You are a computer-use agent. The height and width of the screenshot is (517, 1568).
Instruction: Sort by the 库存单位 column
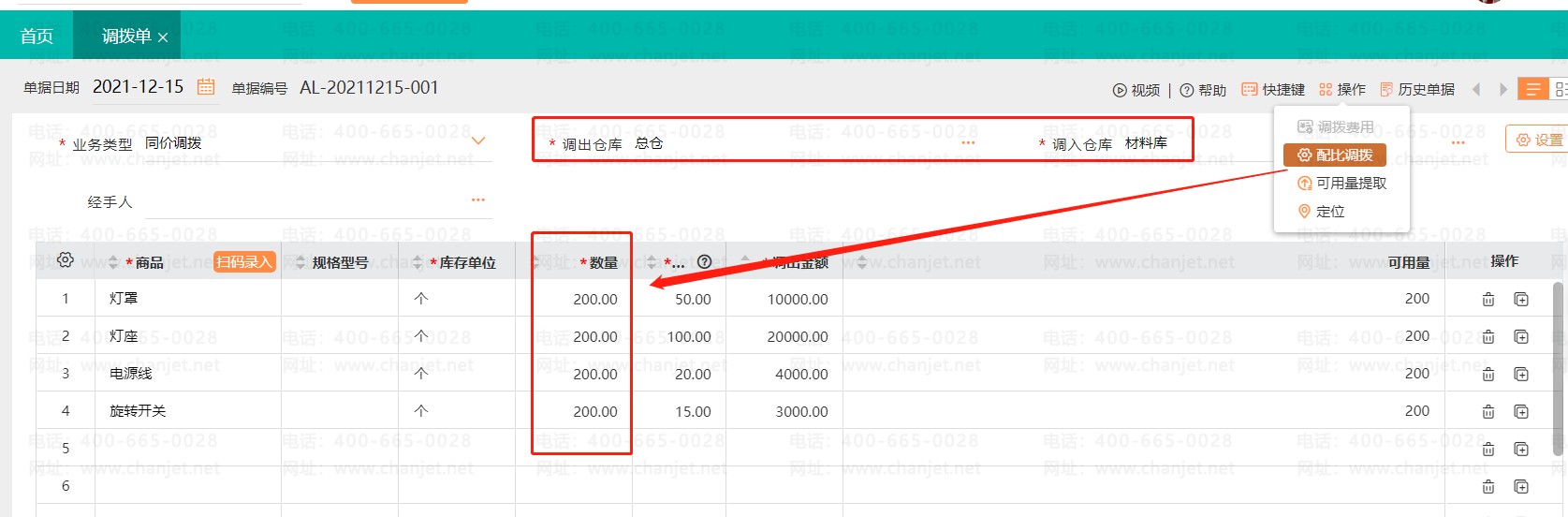pos(418,262)
